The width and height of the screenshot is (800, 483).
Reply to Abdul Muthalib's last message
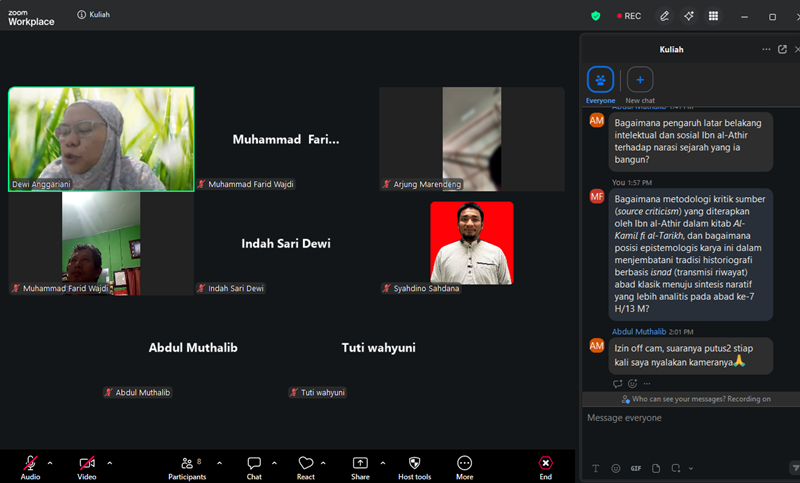click(x=617, y=384)
